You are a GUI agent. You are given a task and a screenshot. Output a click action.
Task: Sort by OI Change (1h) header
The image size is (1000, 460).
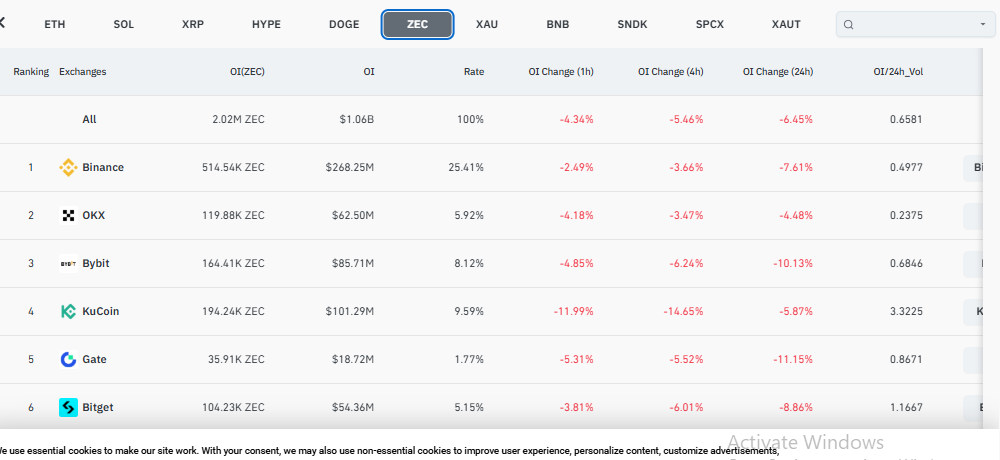[x=561, y=71]
